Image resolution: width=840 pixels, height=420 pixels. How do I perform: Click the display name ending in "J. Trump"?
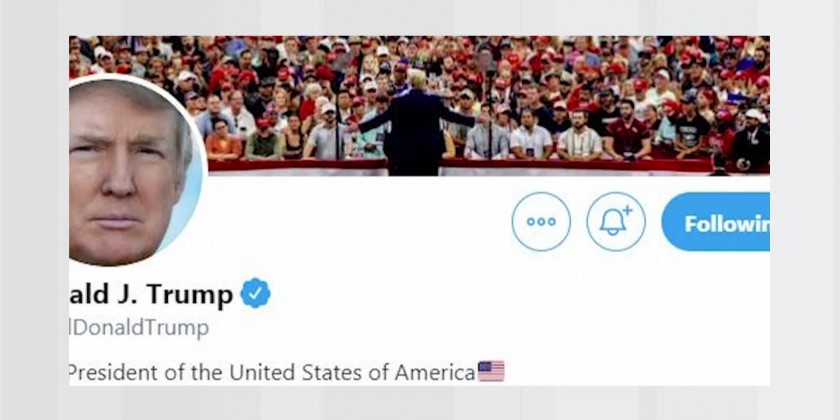[x=151, y=294]
